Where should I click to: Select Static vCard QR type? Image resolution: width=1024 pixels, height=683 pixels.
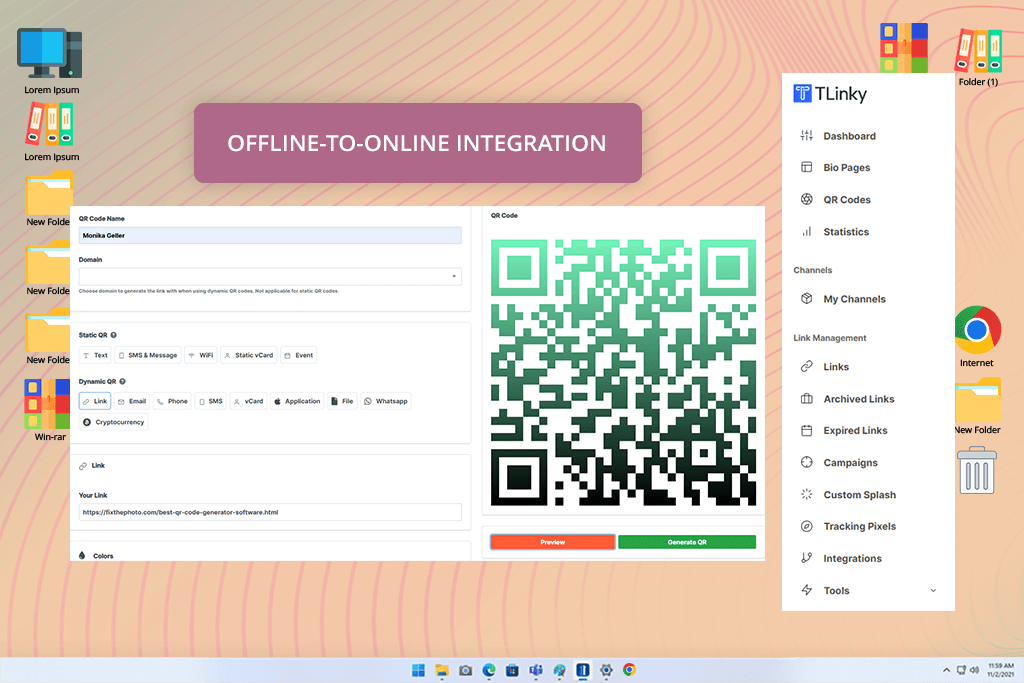248,355
